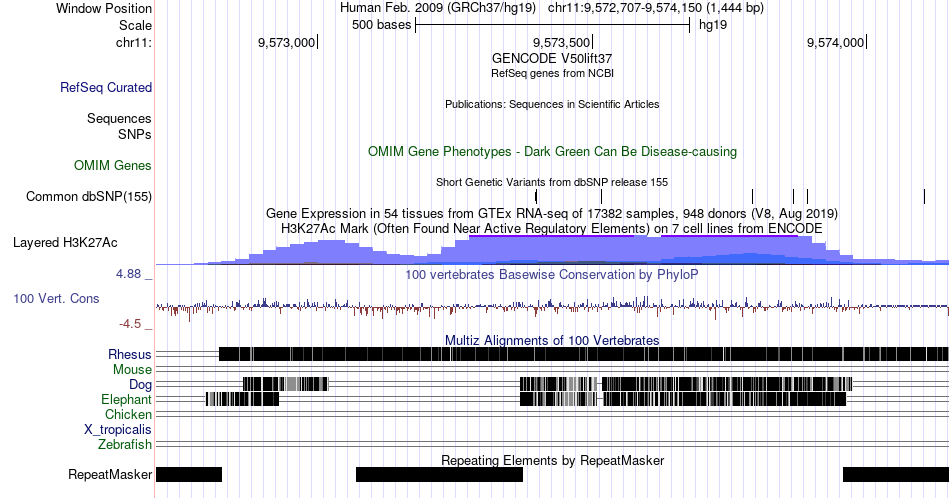
Task: Click the GENCODE V50lift37 track title
Action: tap(552, 59)
